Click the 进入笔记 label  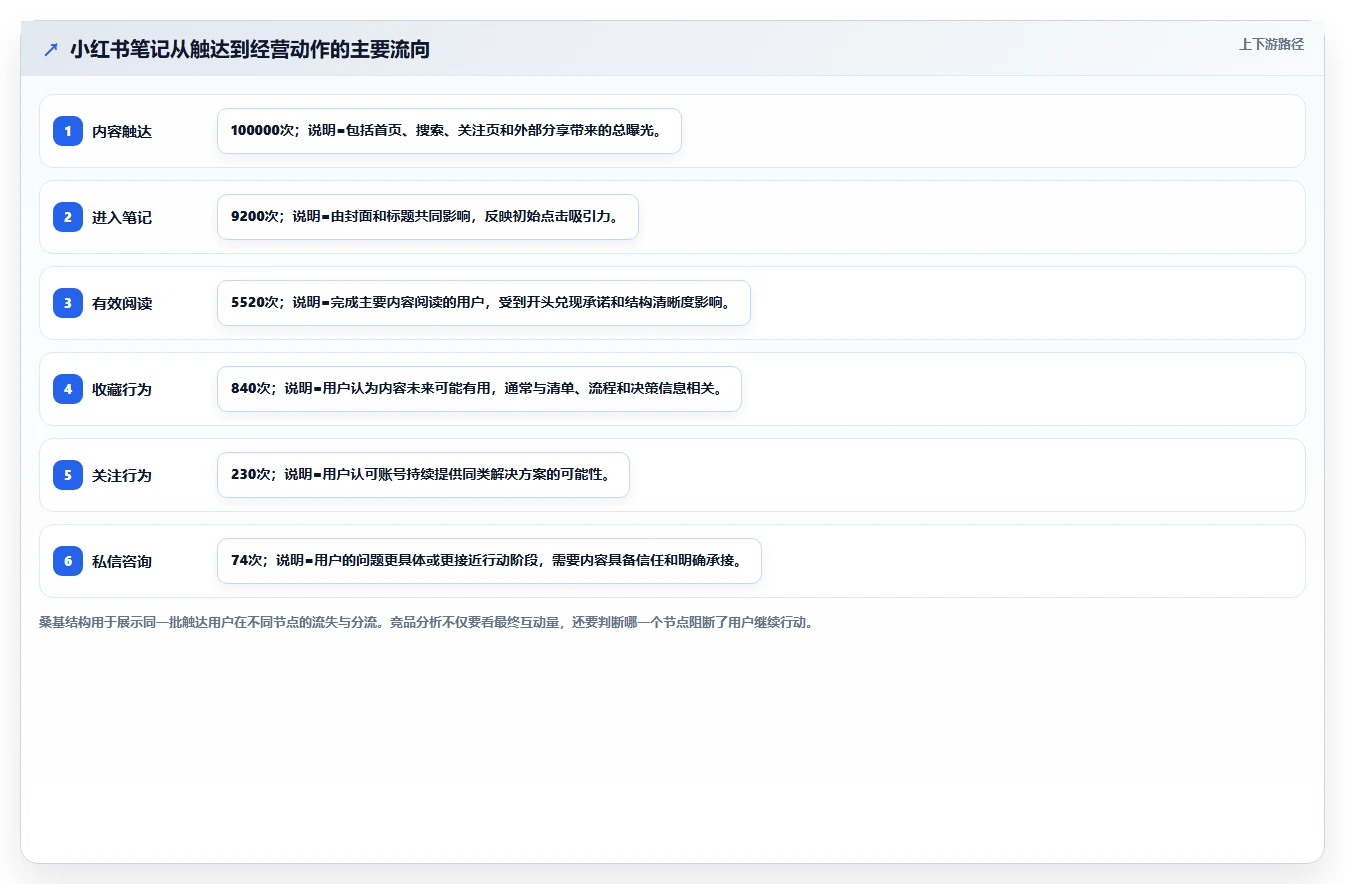pyautogui.click(x=122, y=217)
